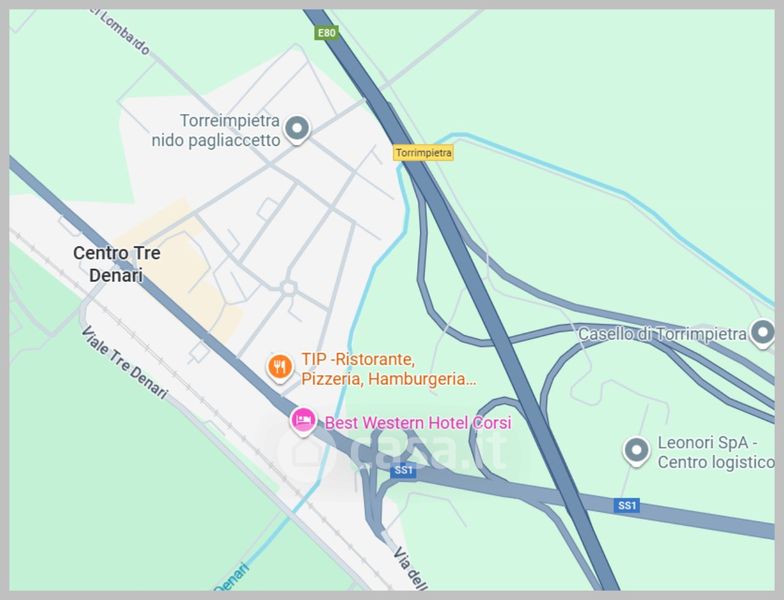Click the Leonori SpA - Centro logistico text
The height and width of the screenshot is (600, 784).
coord(716,452)
